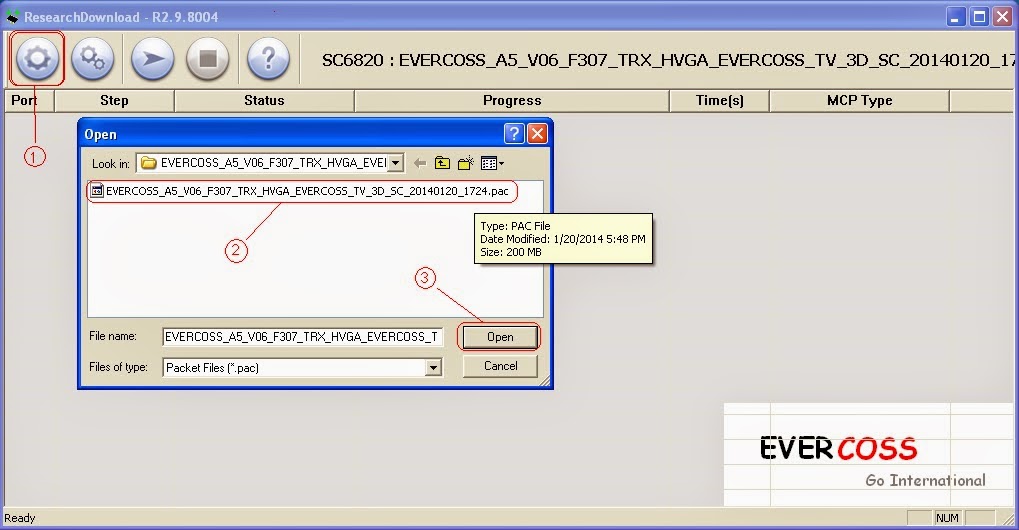
Task: Click the MCP Type column header
Action: point(860,101)
